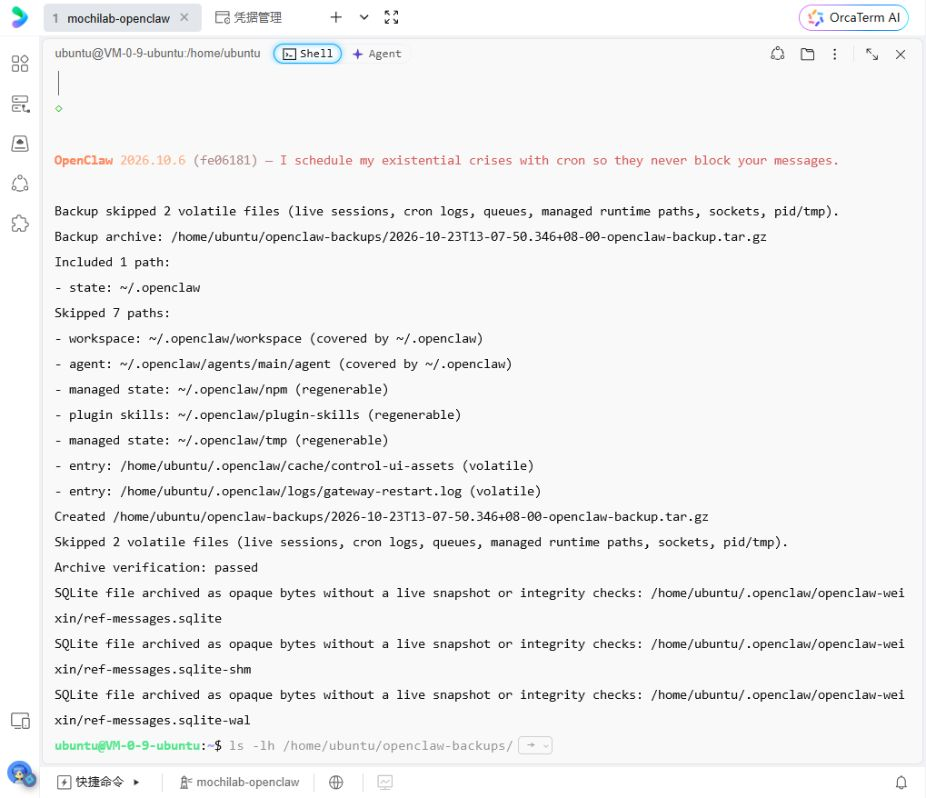
Task: Add a new session tab with the plus icon
Action: (x=336, y=17)
